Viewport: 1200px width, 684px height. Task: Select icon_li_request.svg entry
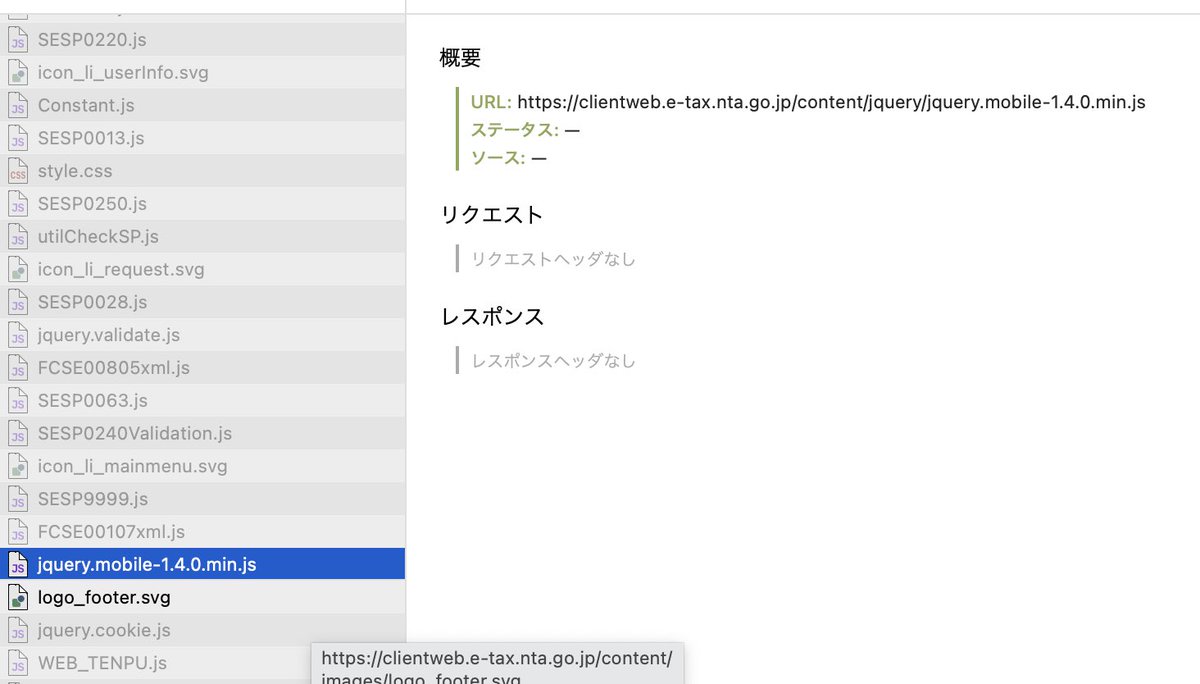click(202, 270)
